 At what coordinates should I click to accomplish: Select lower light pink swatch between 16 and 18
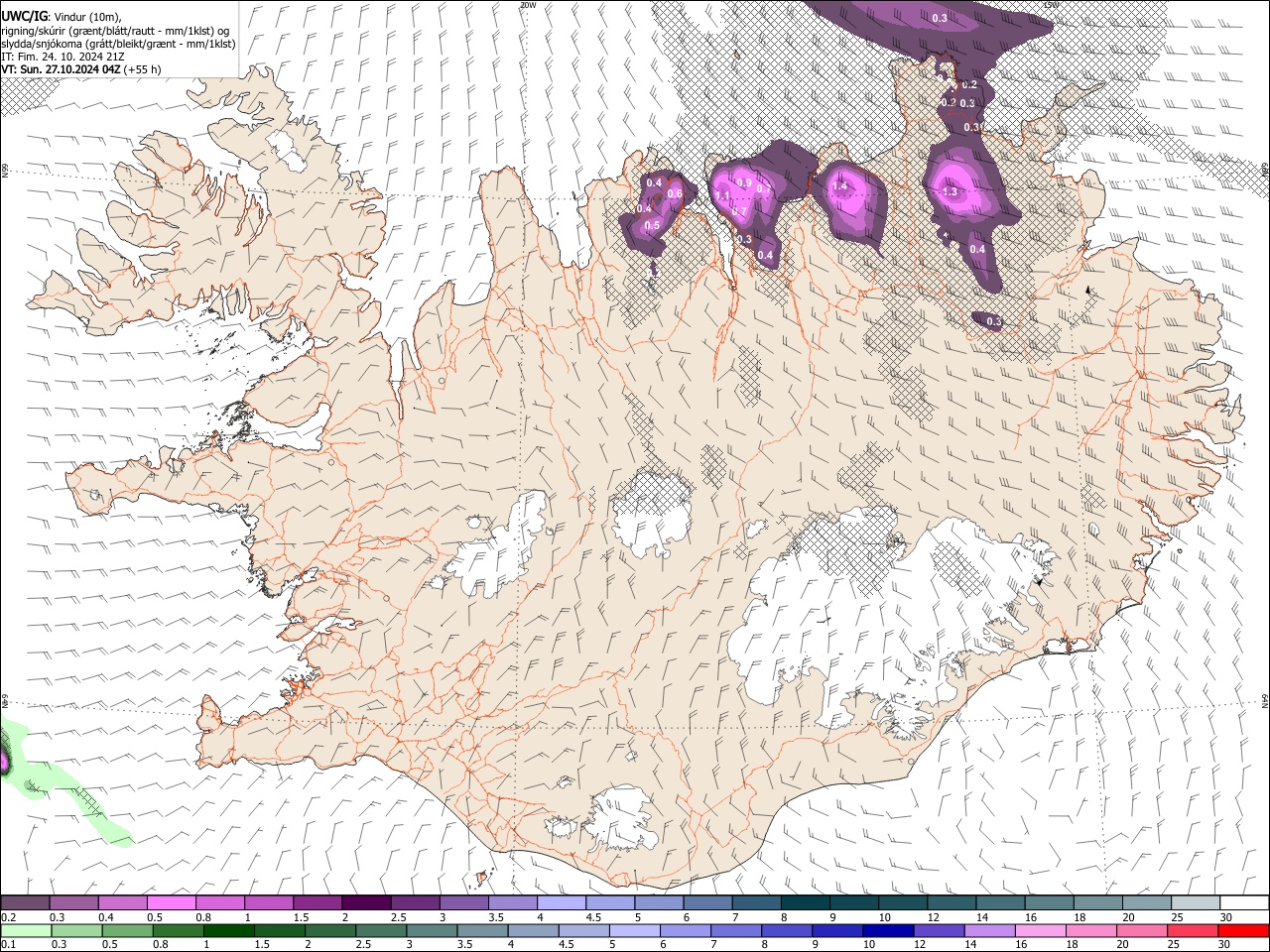[x=1040, y=930]
